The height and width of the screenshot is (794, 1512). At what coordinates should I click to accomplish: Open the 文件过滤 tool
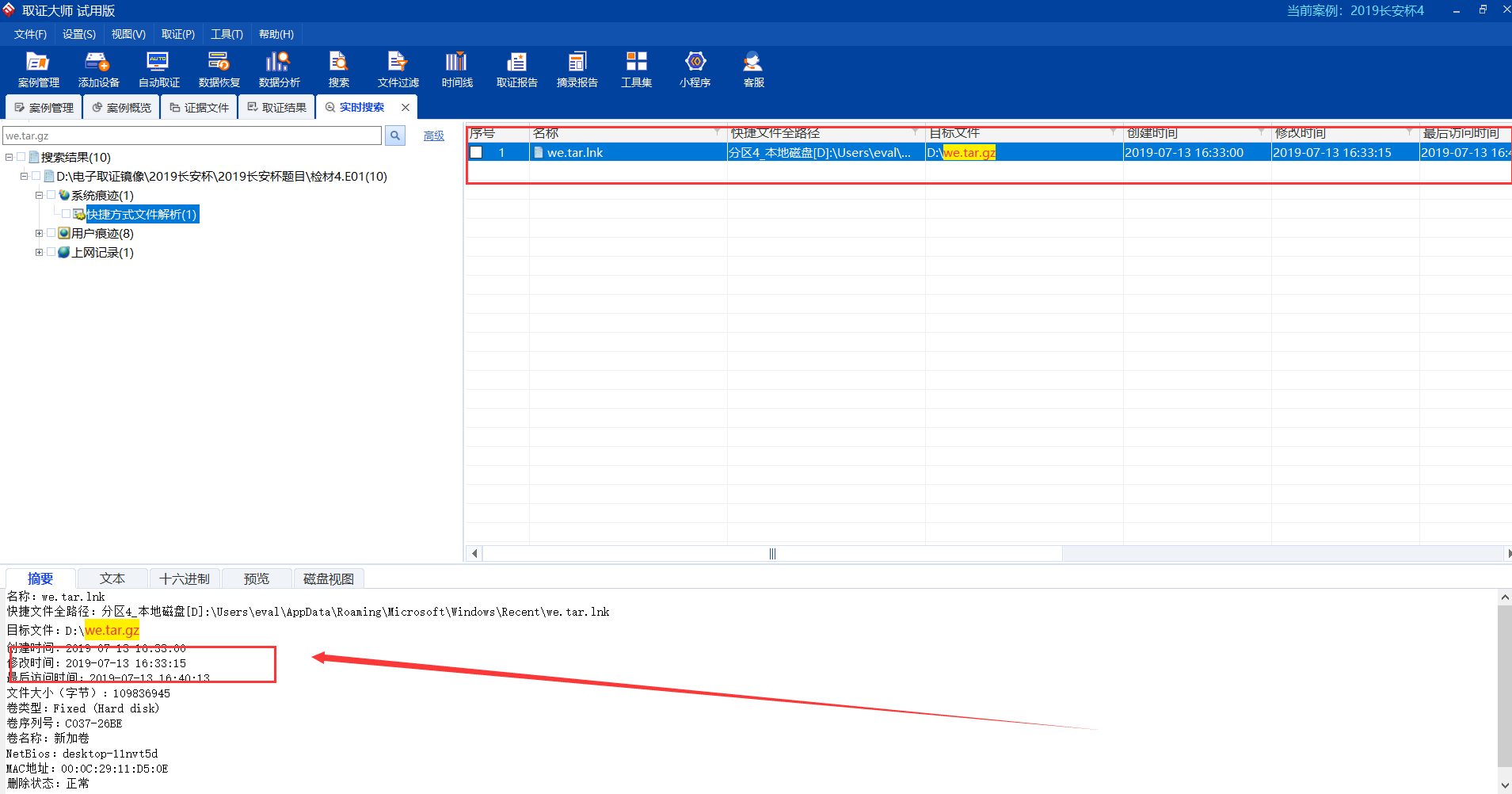tap(398, 69)
